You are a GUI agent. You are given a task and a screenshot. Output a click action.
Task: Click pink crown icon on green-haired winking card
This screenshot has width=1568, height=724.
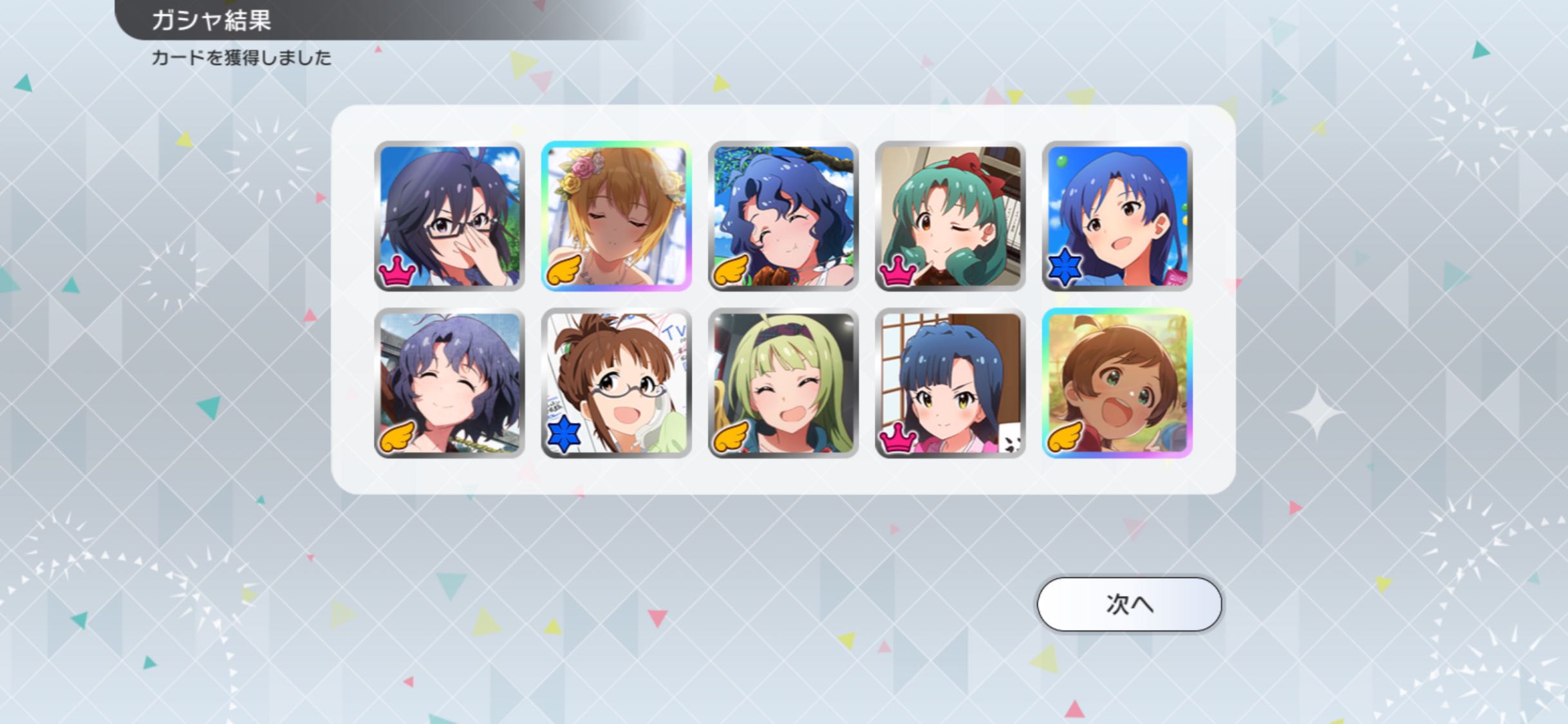pos(898,271)
